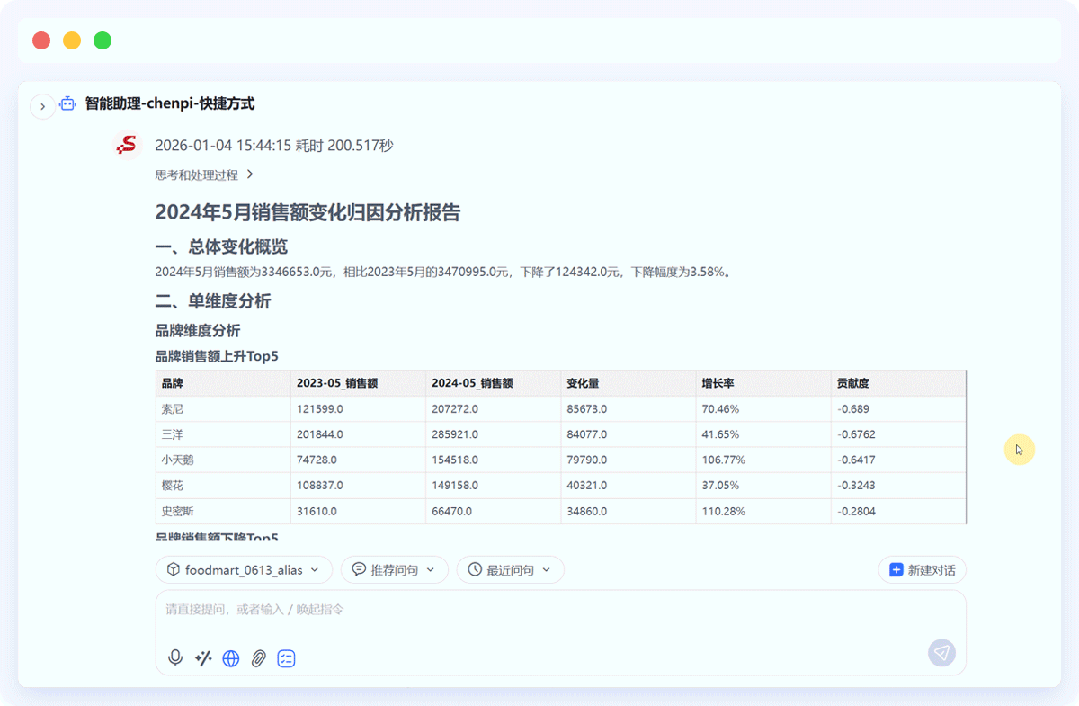This screenshot has width=1079, height=706.
Task: Toggle the globe web search icon
Action: pos(231,658)
